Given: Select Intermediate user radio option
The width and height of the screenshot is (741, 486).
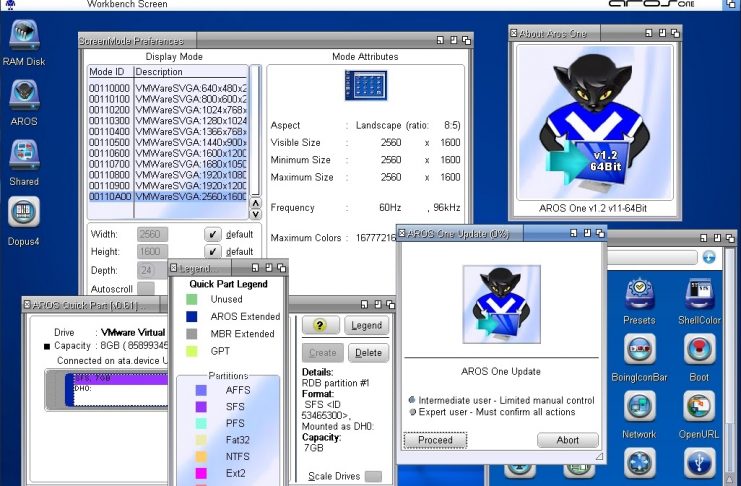Looking at the screenshot, I should 412,400.
